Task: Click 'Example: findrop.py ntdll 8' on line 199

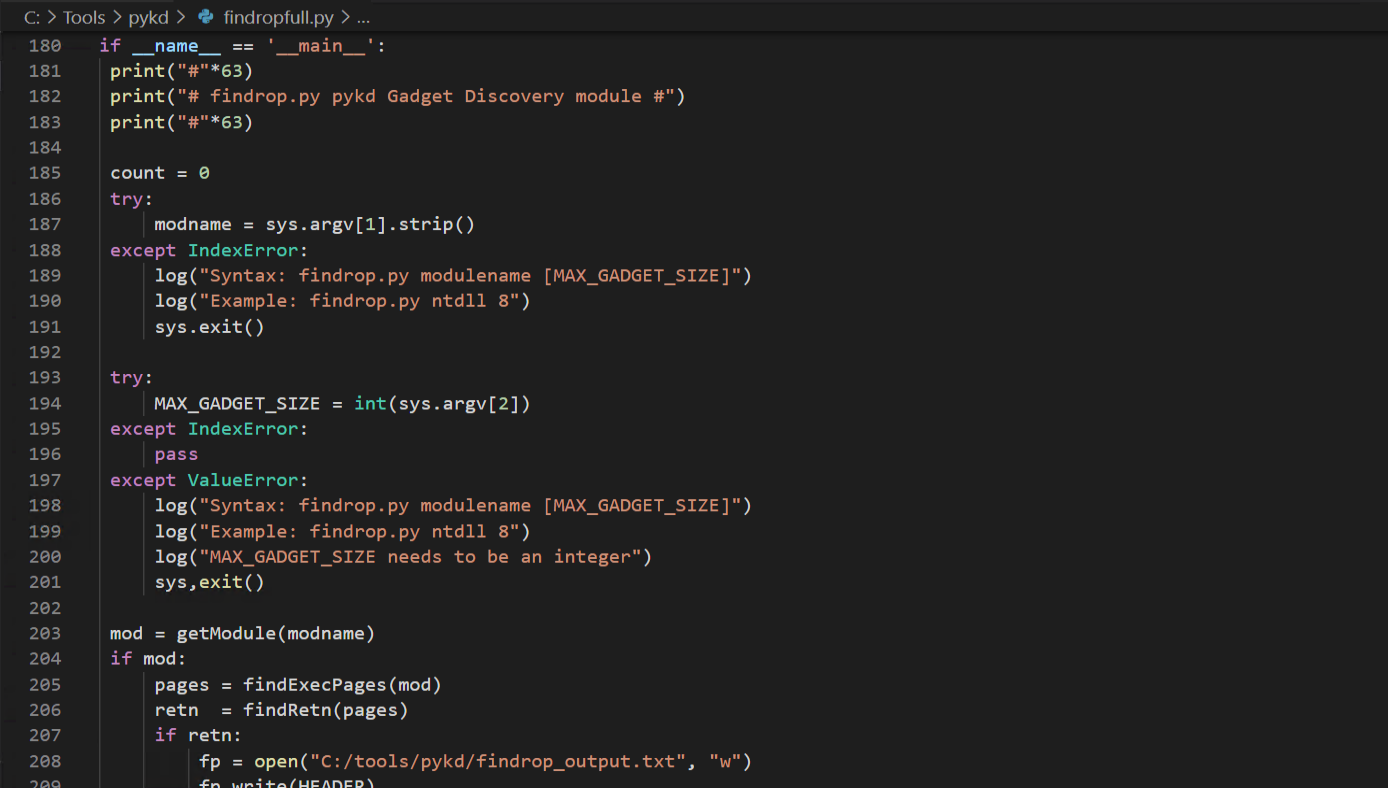Action: [359, 531]
